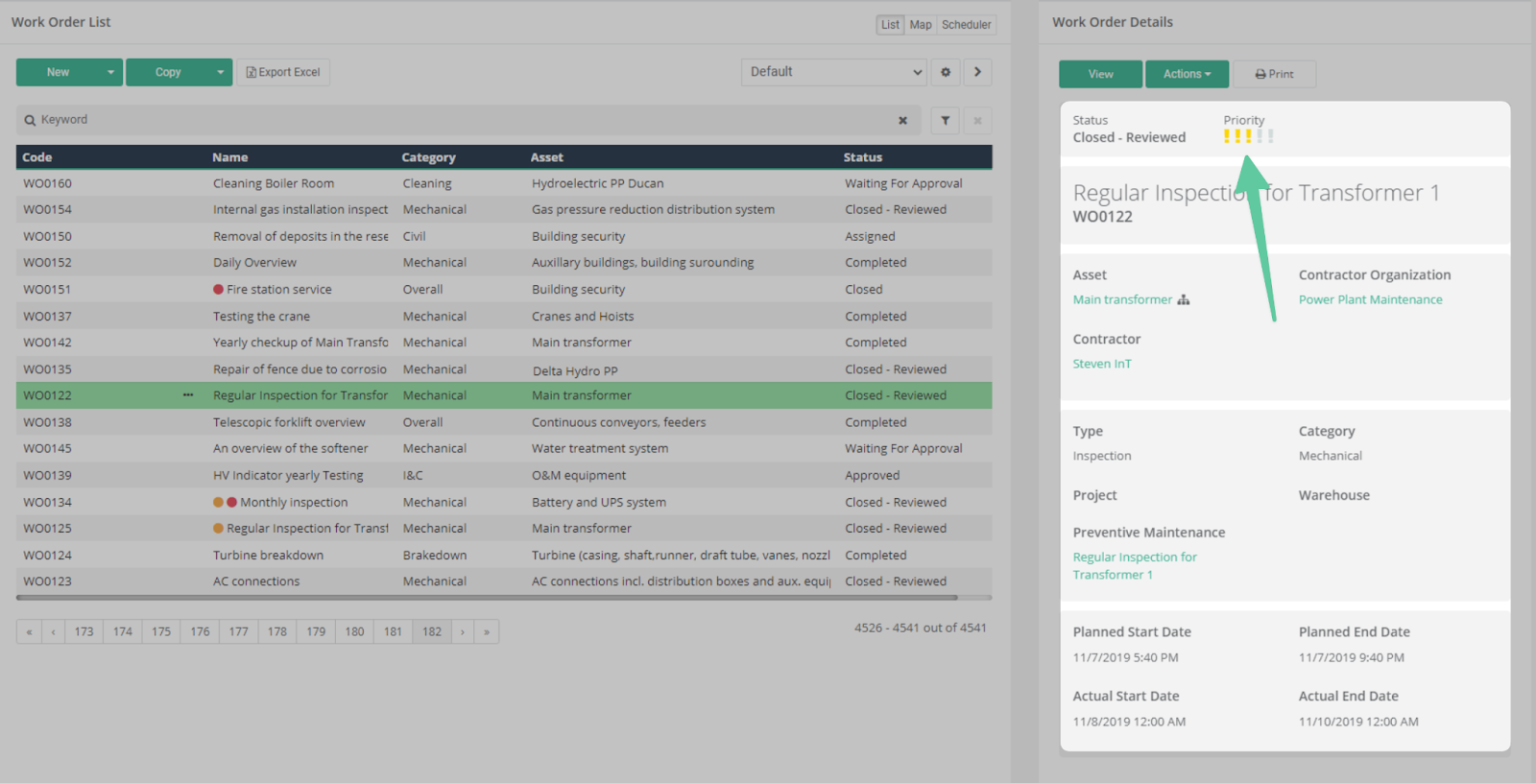The height and width of the screenshot is (783, 1536).
Task: Click the hierarchy icon beside Main transformer asset
Action: click(1184, 299)
